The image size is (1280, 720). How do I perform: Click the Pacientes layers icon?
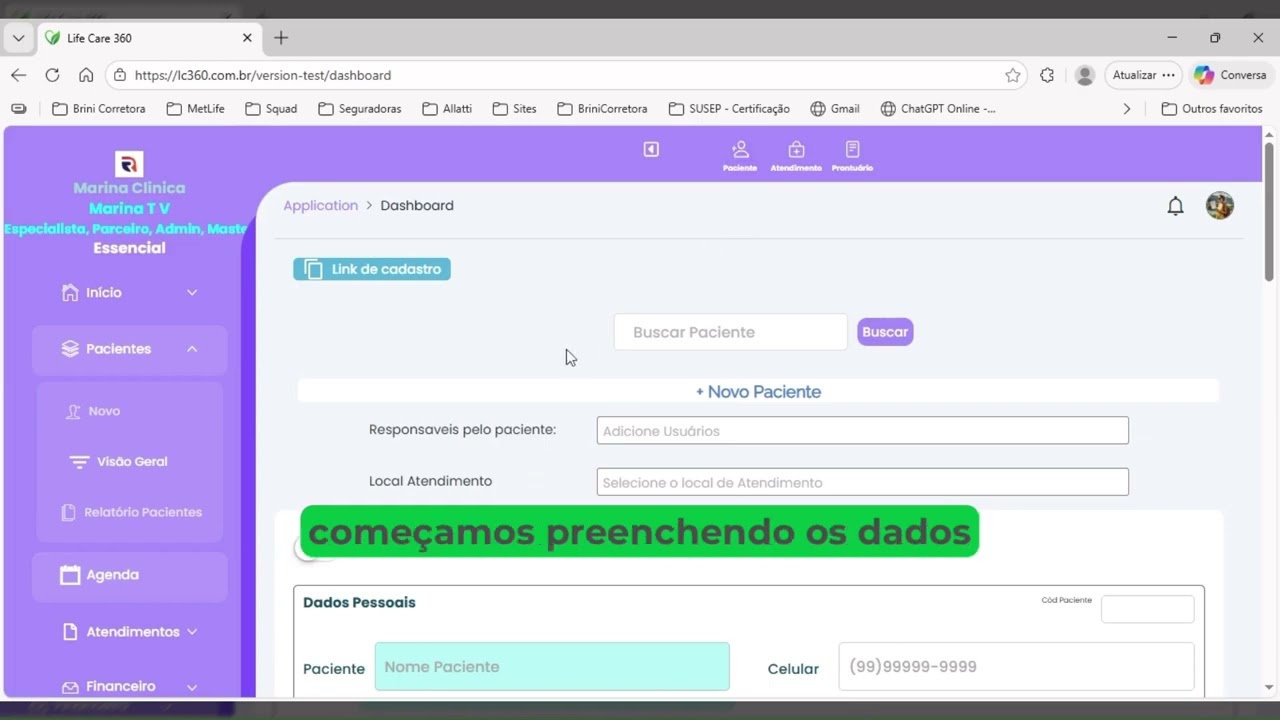[70, 349]
